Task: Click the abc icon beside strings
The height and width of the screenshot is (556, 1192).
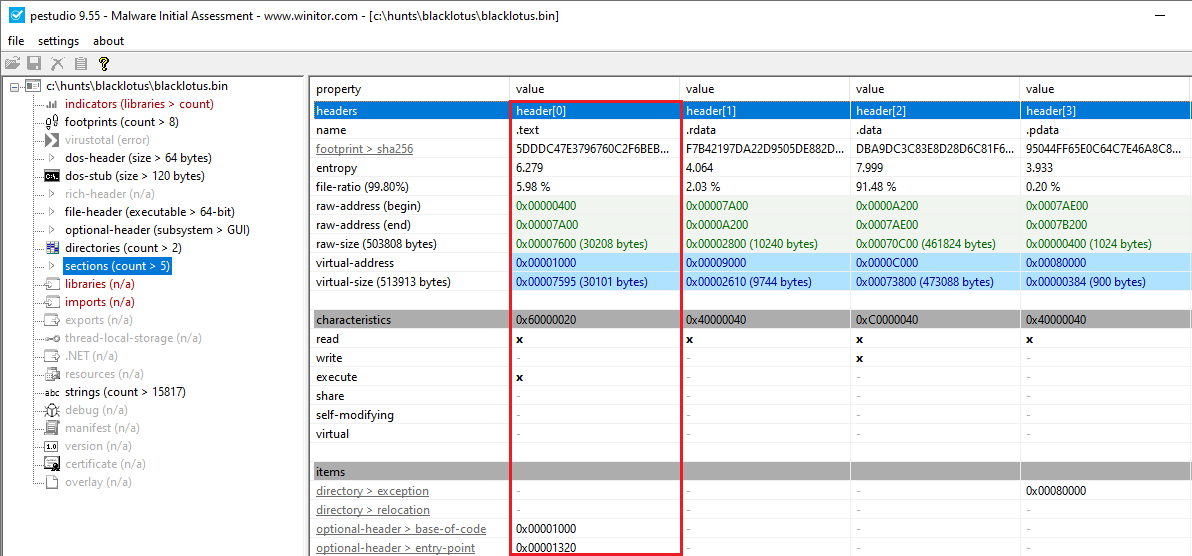Action: (52, 392)
